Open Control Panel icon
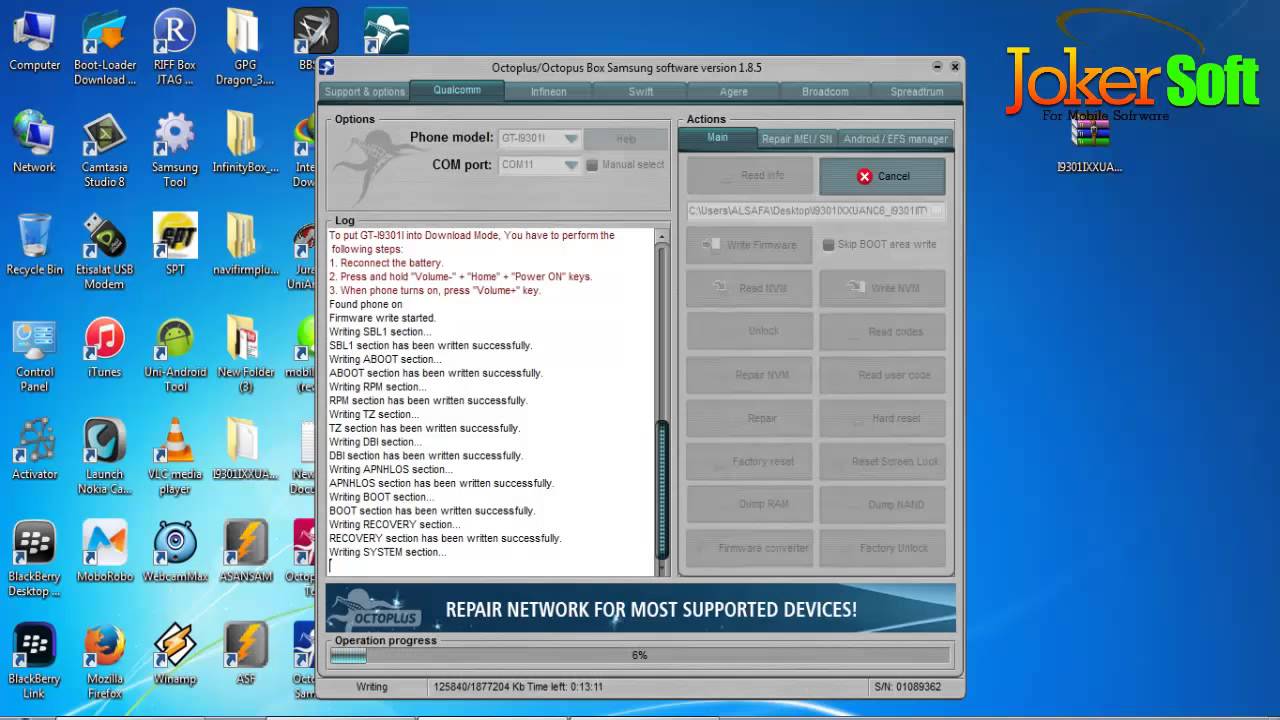This screenshot has height=720, width=1280. click(x=35, y=355)
